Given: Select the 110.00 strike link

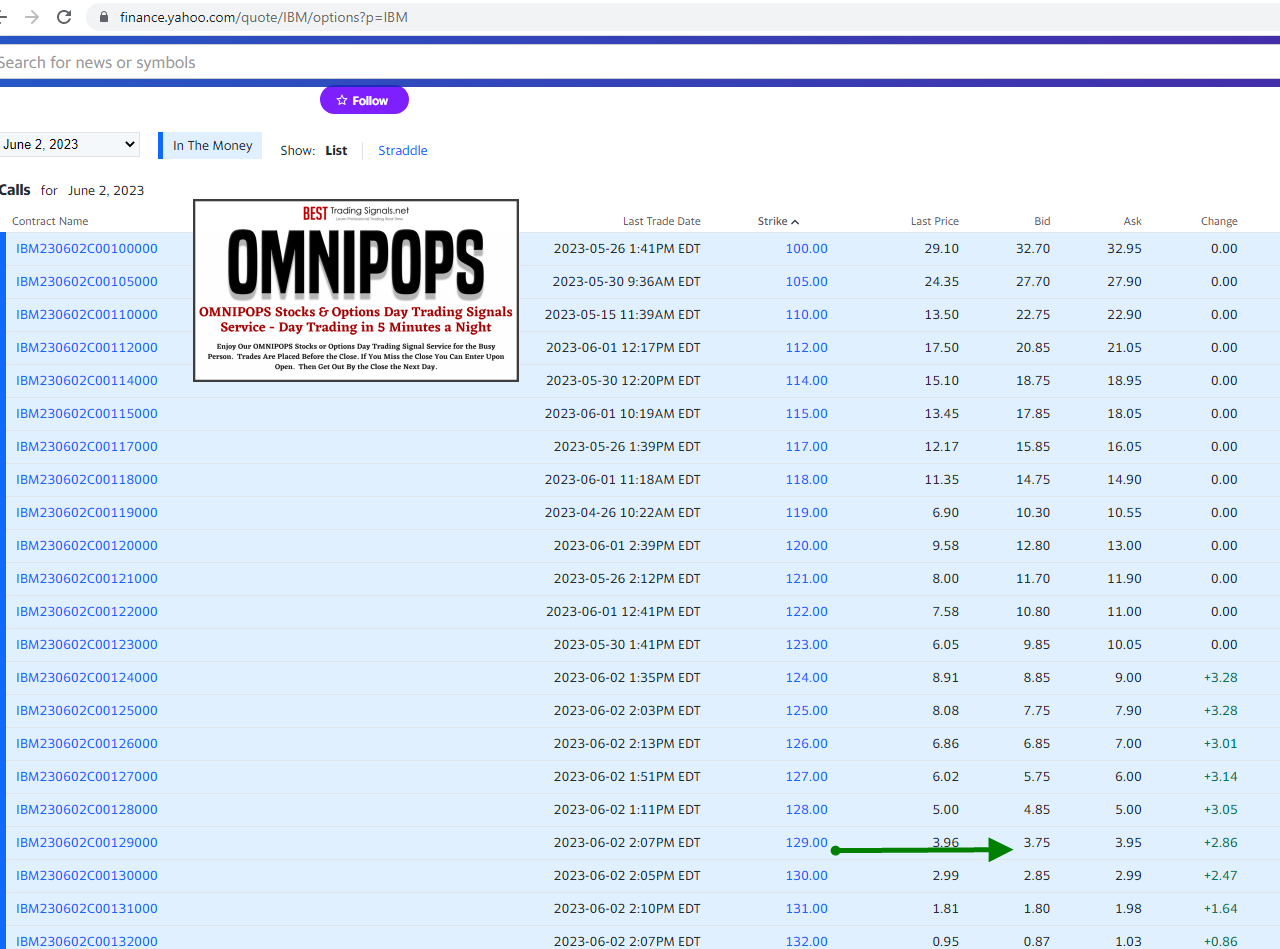Looking at the screenshot, I should coord(807,315).
